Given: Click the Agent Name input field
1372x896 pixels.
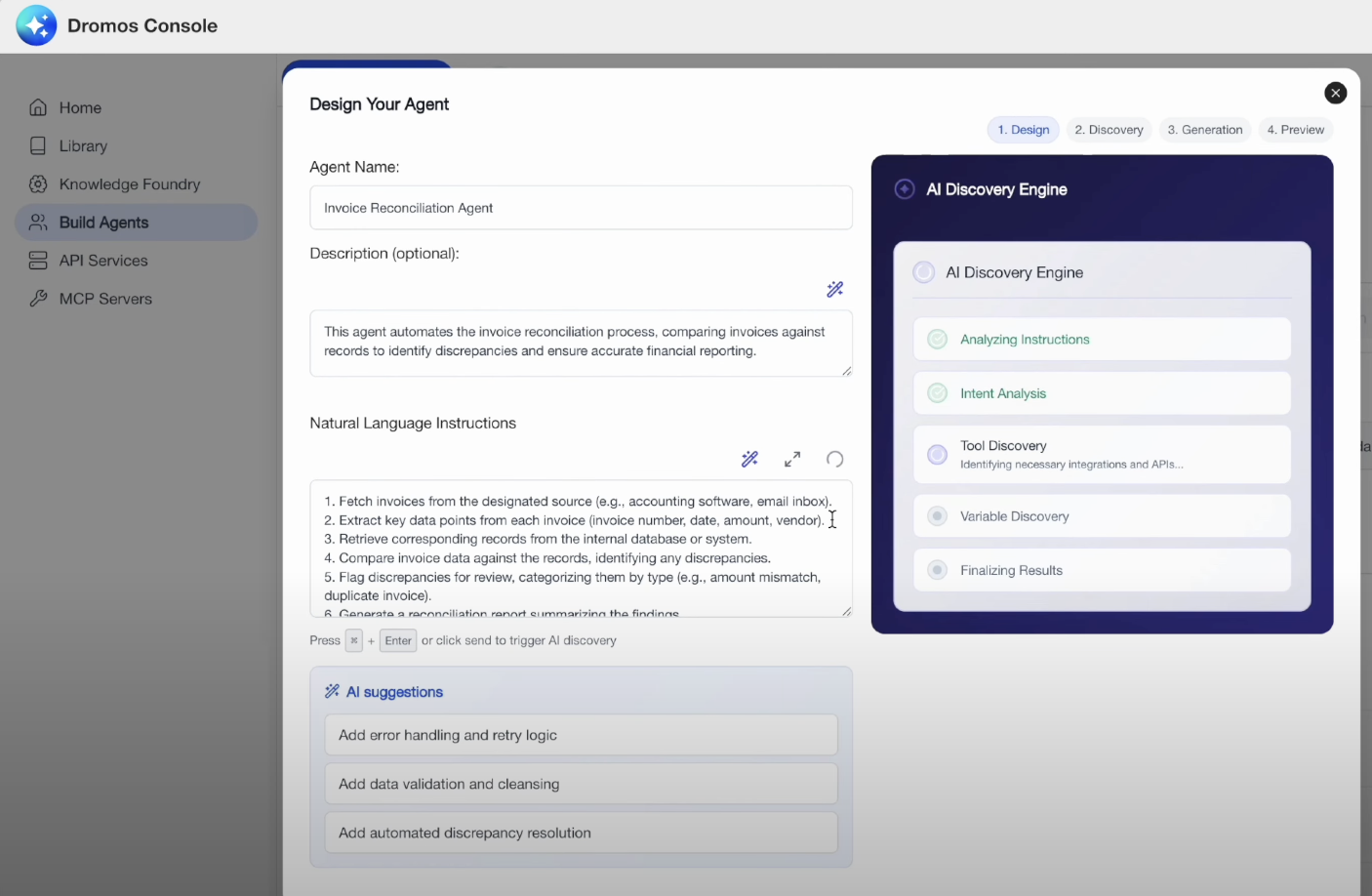Looking at the screenshot, I should (x=581, y=208).
